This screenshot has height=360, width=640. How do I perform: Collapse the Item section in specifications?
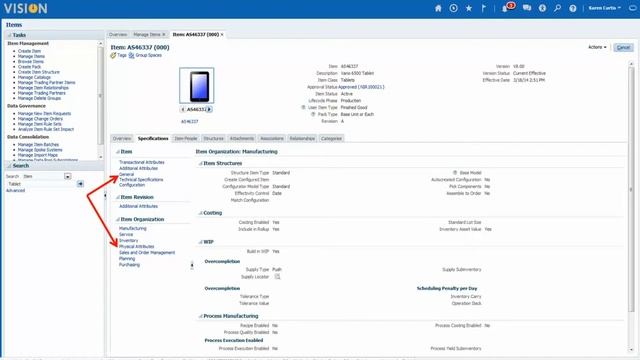pyautogui.click(x=118, y=152)
